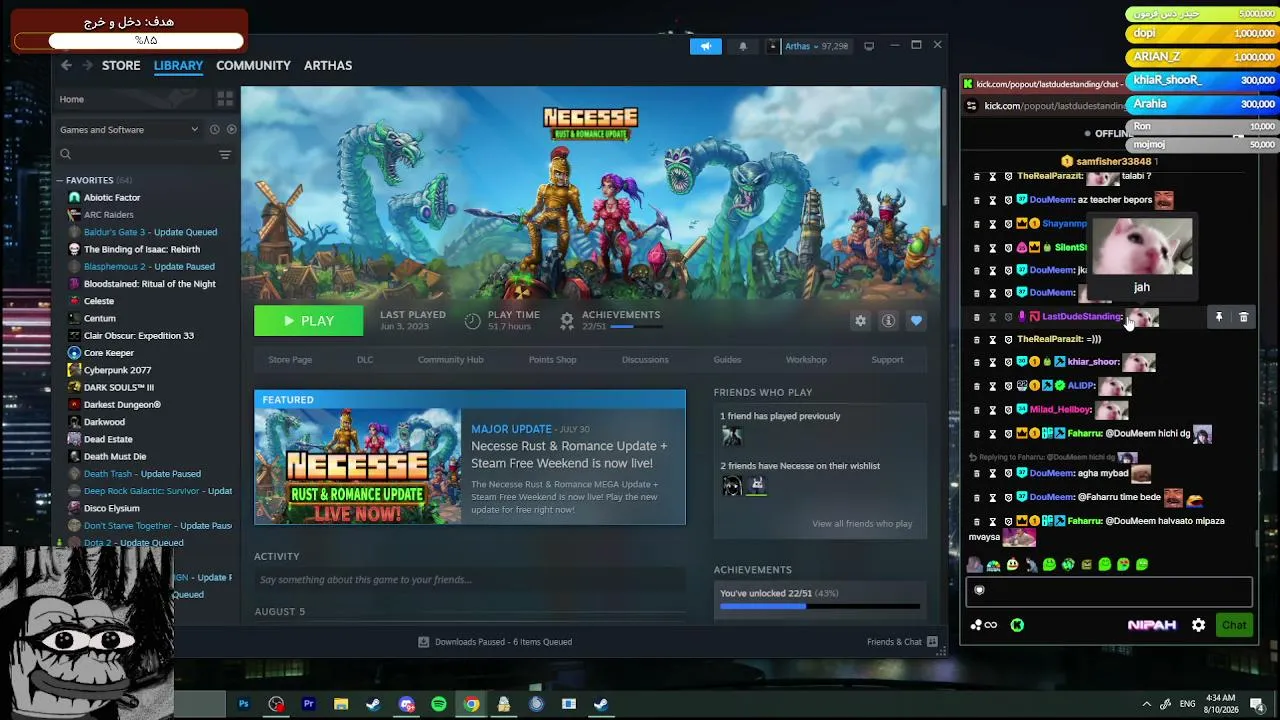Switch Steam to Big Picture mode icon

coord(869,46)
